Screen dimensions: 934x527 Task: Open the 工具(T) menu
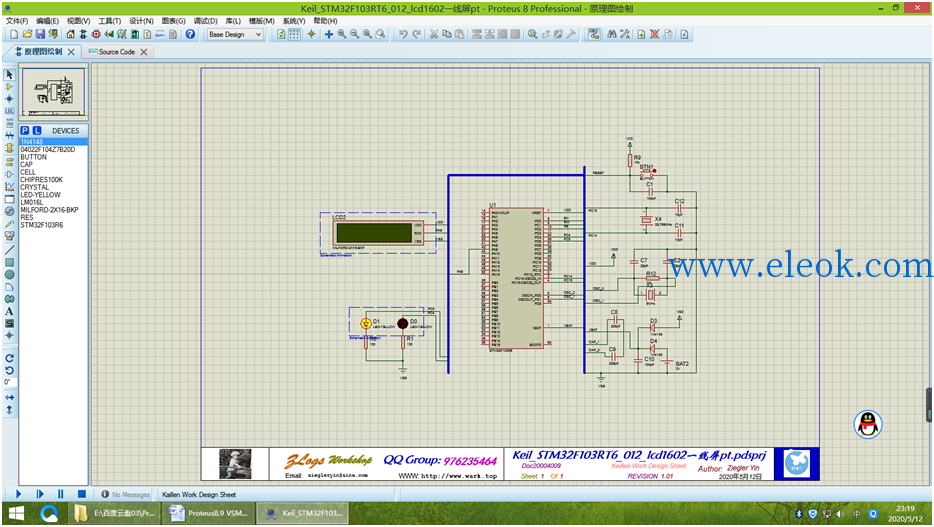(x=110, y=21)
